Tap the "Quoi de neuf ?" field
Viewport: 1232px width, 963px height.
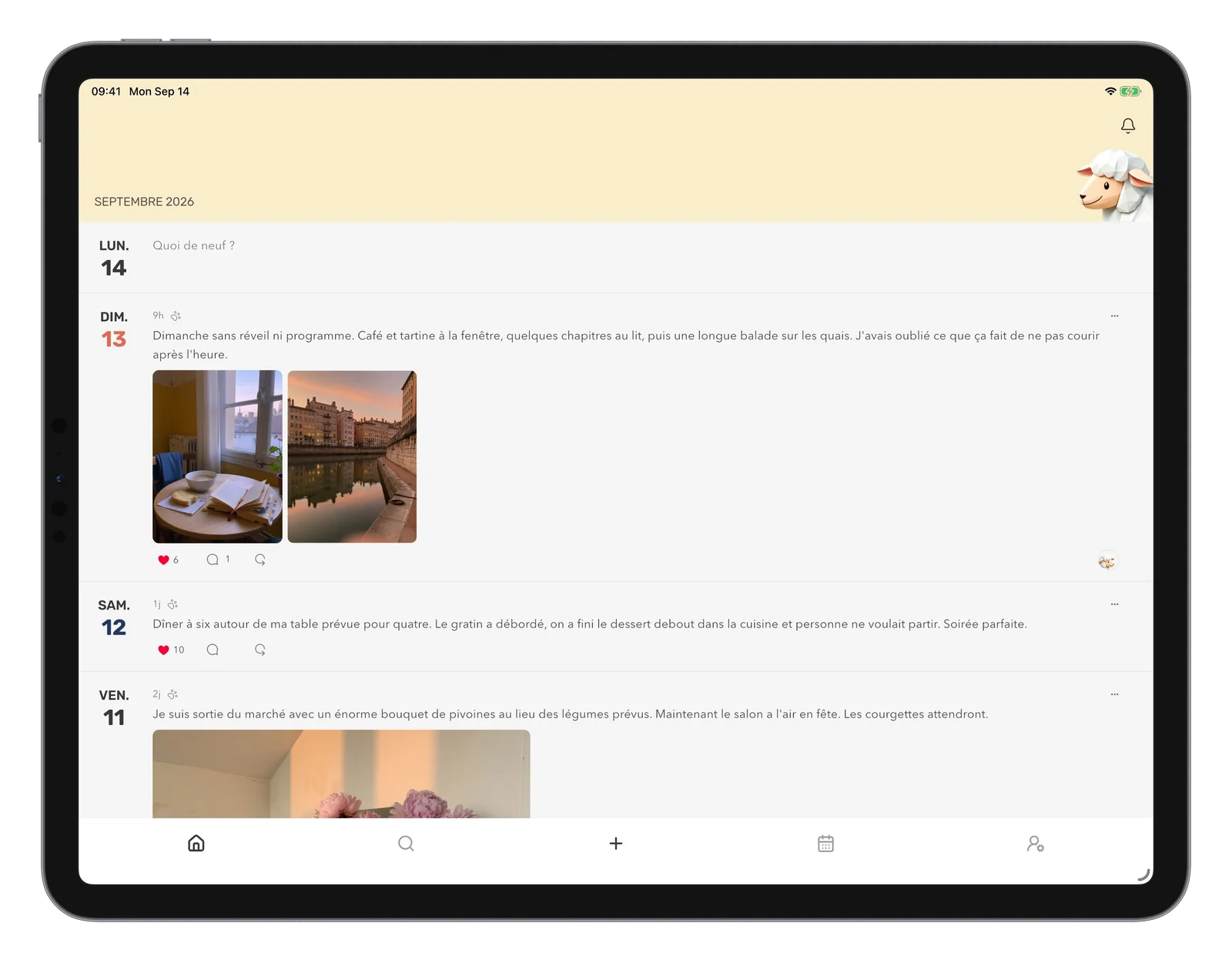click(194, 246)
